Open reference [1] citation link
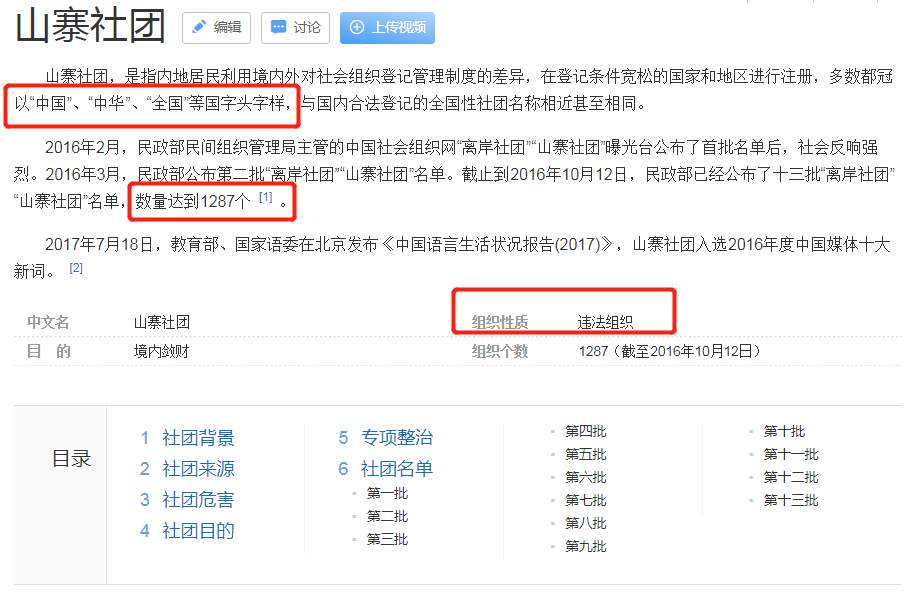This screenshot has width=913, height=601. (x=266, y=197)
